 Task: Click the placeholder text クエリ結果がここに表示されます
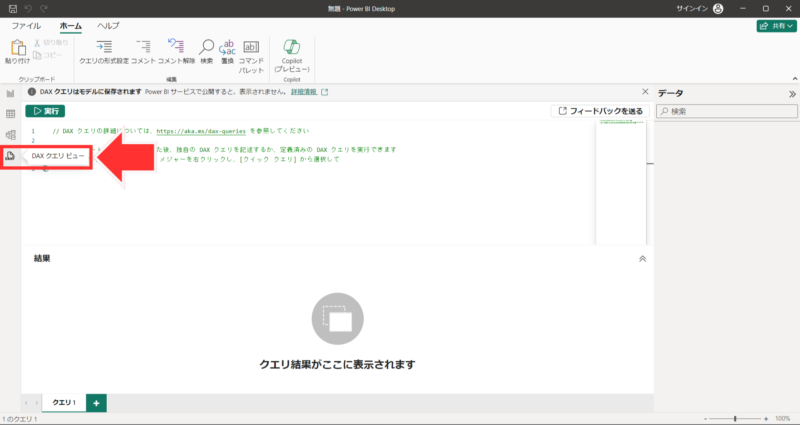[x=337, y=364]
